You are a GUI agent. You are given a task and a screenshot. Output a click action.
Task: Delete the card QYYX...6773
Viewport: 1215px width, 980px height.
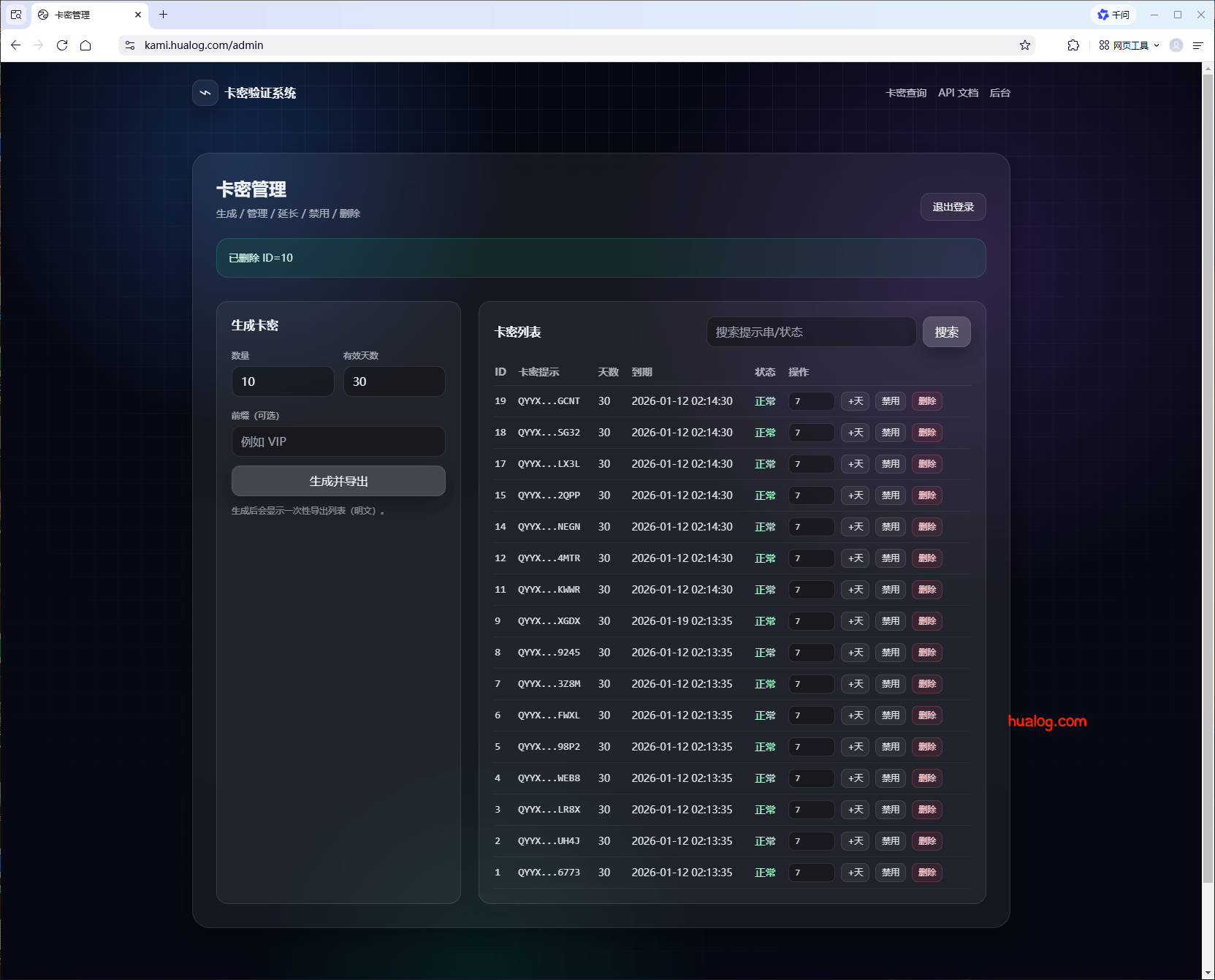tap(926, 873)
